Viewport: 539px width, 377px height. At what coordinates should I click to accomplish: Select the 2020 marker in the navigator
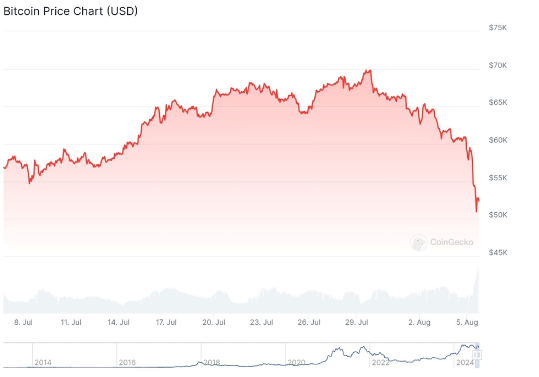coord(296,363)
